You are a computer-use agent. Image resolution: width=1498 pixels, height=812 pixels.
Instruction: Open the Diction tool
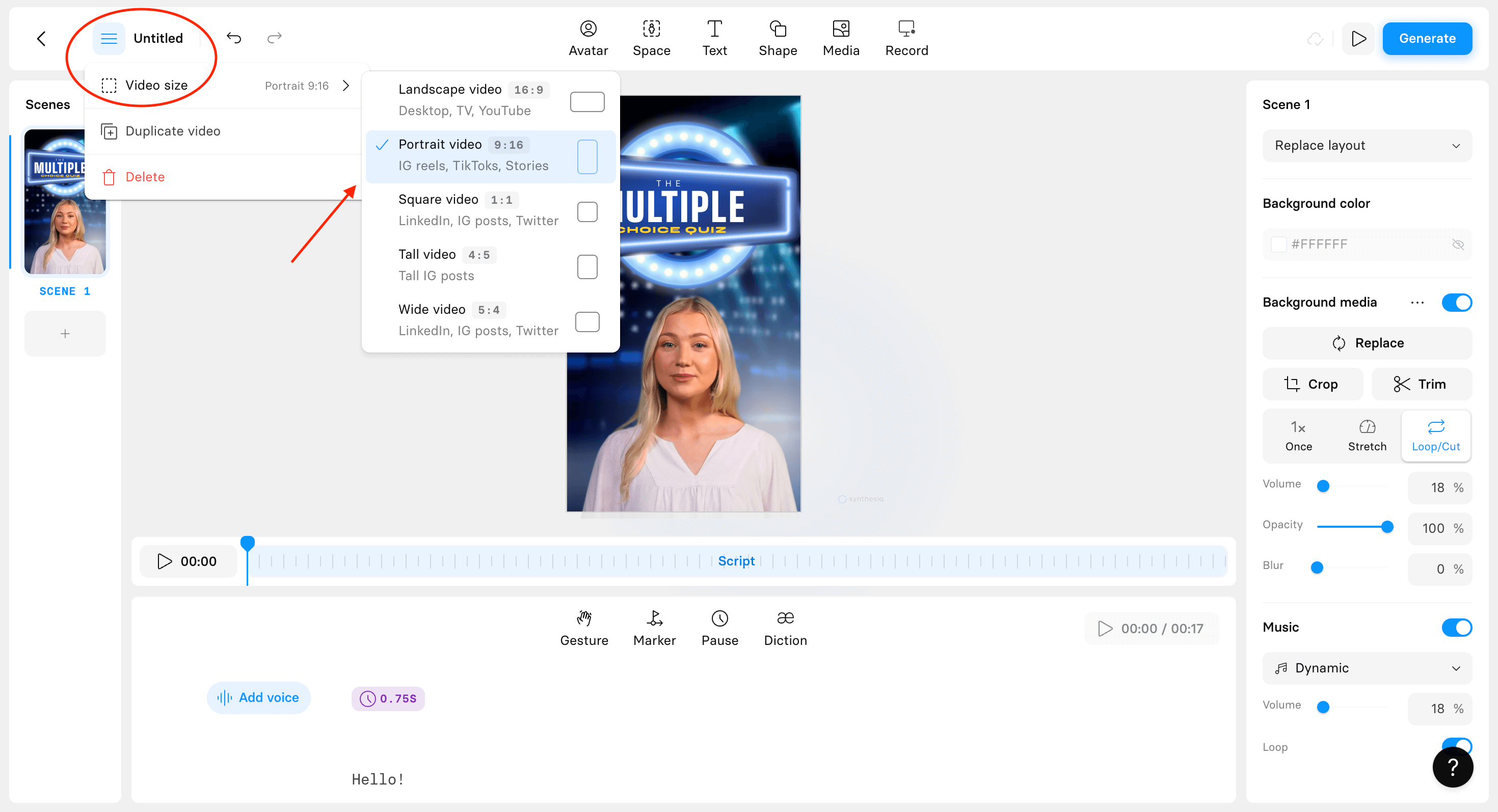pos(785,628)
